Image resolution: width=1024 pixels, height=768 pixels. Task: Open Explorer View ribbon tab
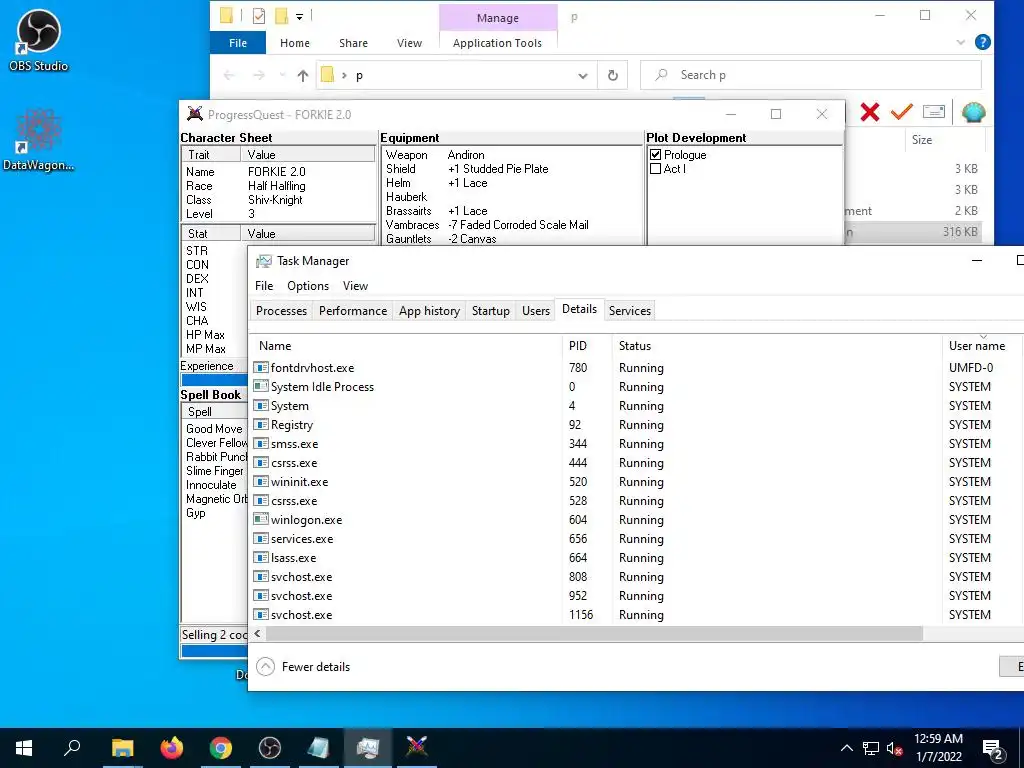(x=409, y=43)
